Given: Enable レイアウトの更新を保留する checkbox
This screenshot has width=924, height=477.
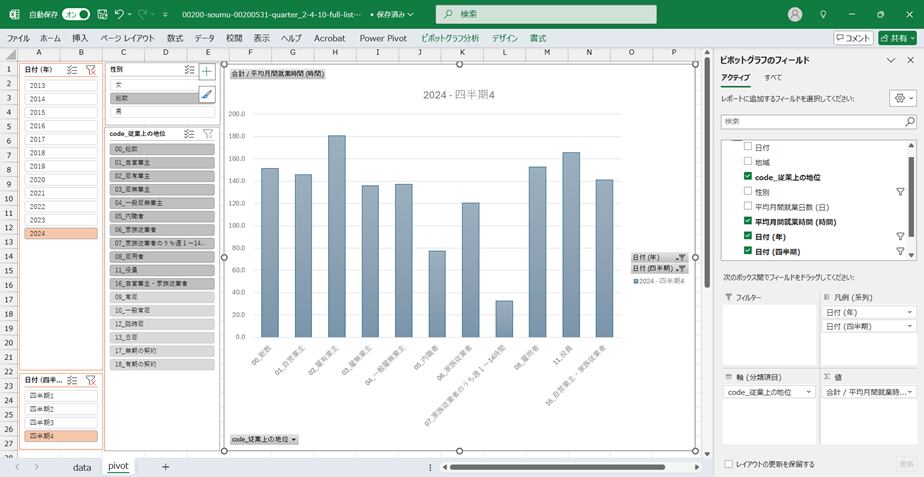Looking at the screenshot, I should pos(727,464).
